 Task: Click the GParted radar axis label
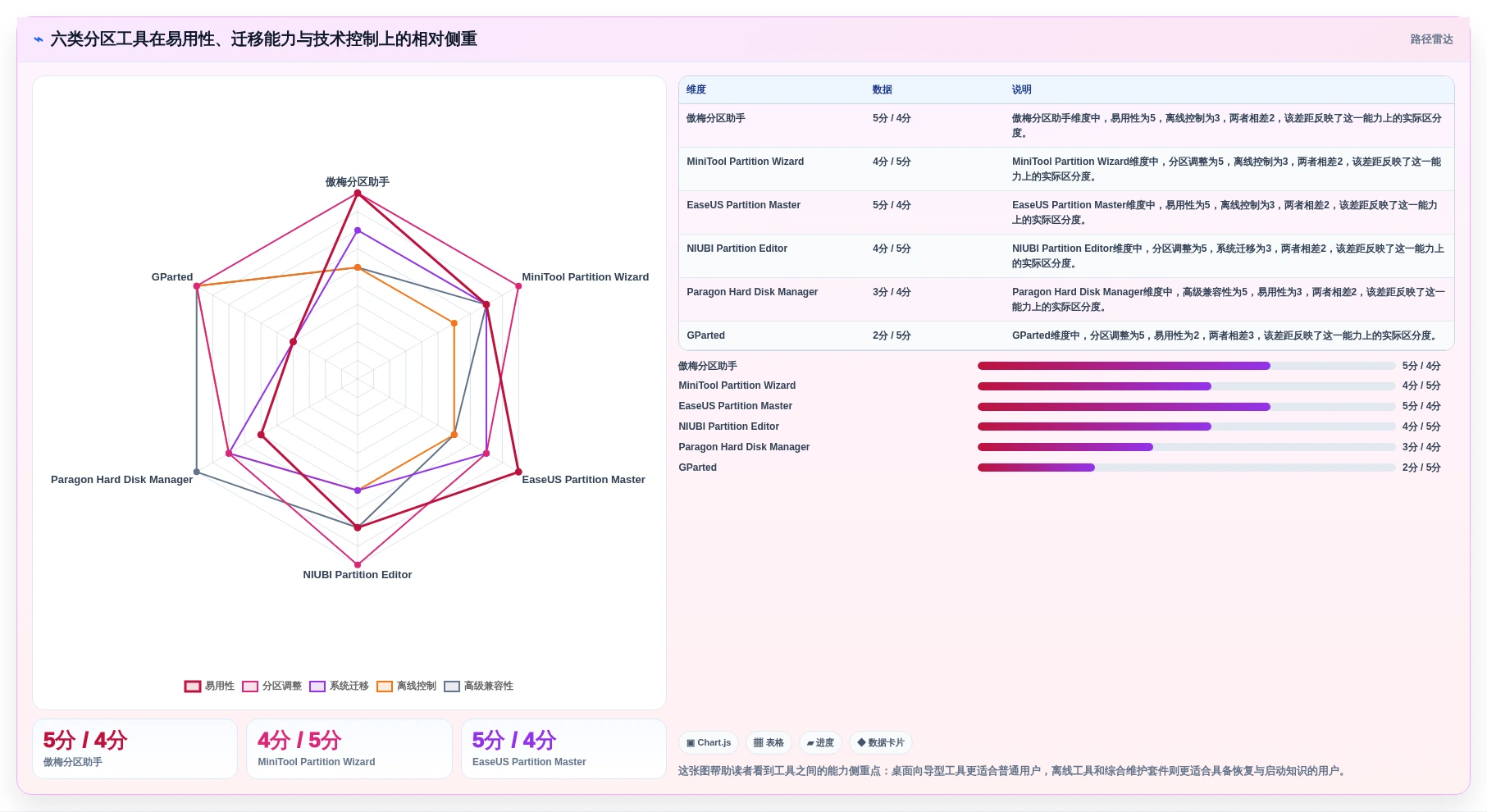[x=171, y=277]
